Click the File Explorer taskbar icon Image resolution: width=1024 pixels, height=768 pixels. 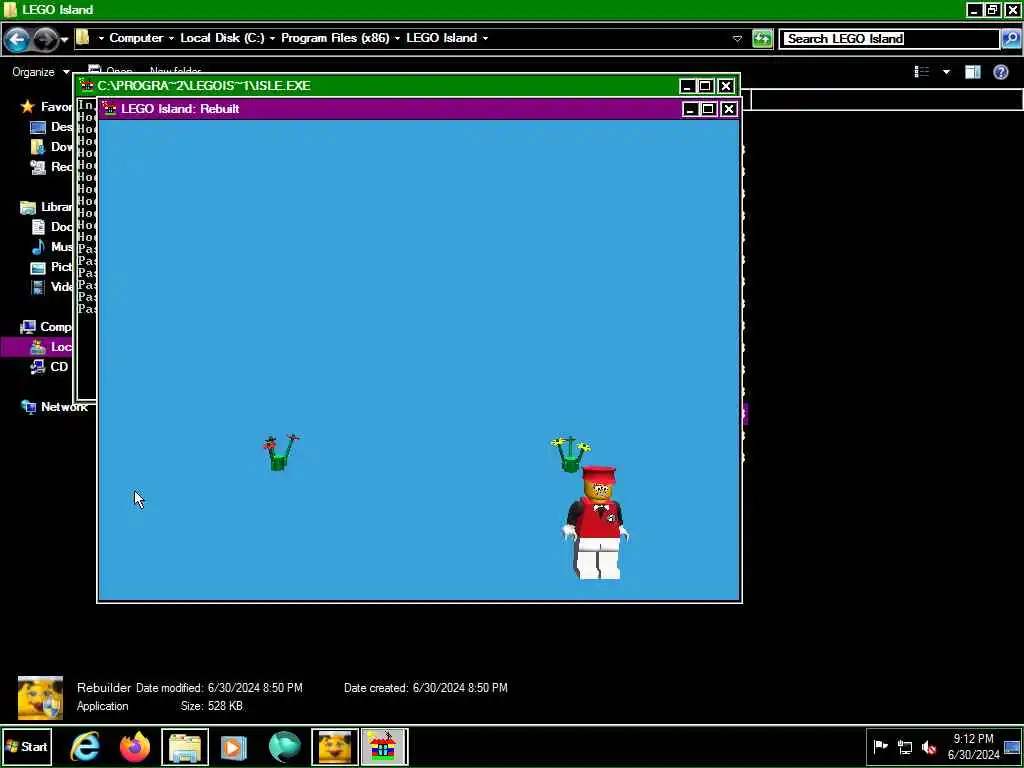click(185, 747)
